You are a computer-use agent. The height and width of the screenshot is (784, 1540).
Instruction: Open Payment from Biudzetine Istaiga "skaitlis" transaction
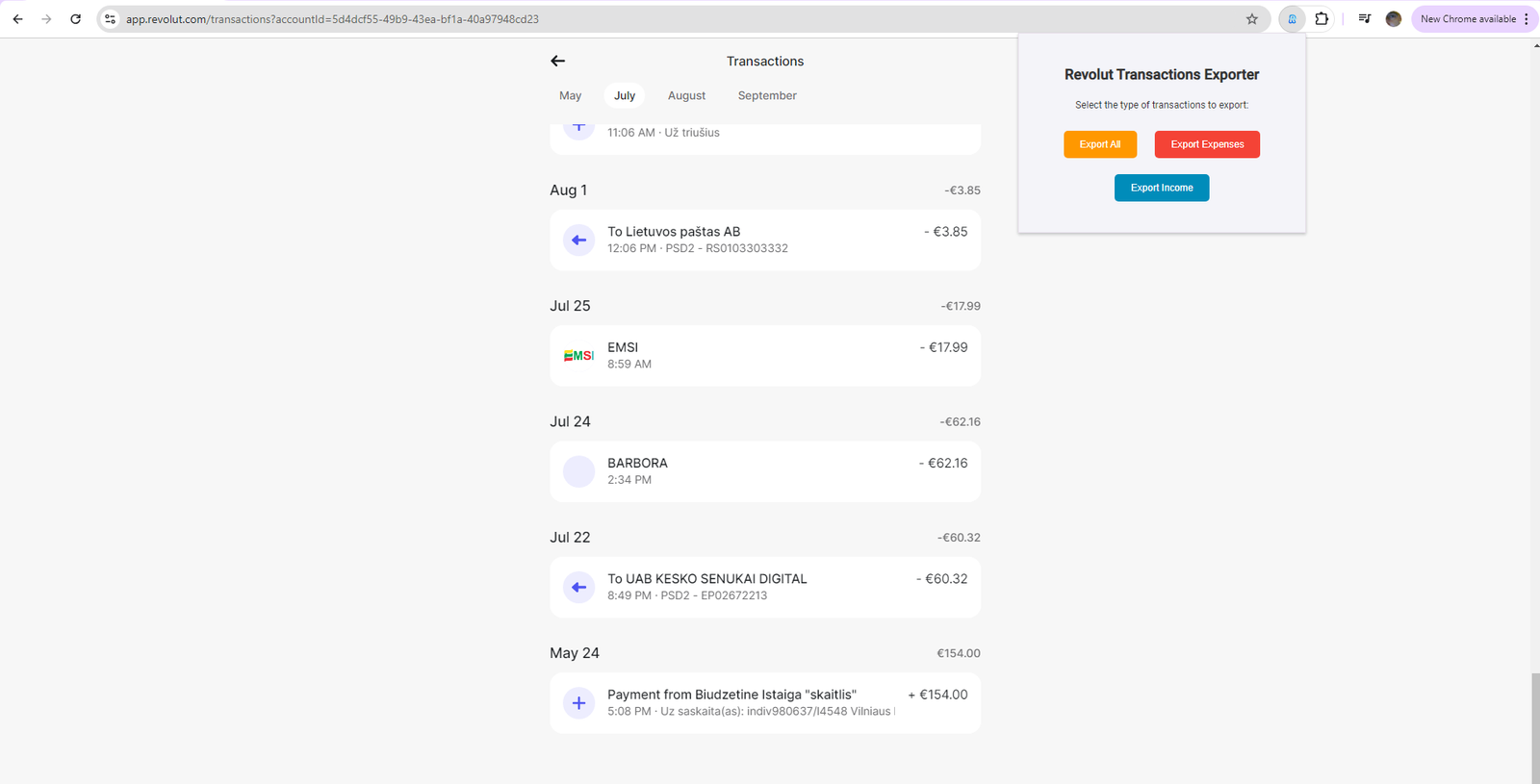(765, 703)
